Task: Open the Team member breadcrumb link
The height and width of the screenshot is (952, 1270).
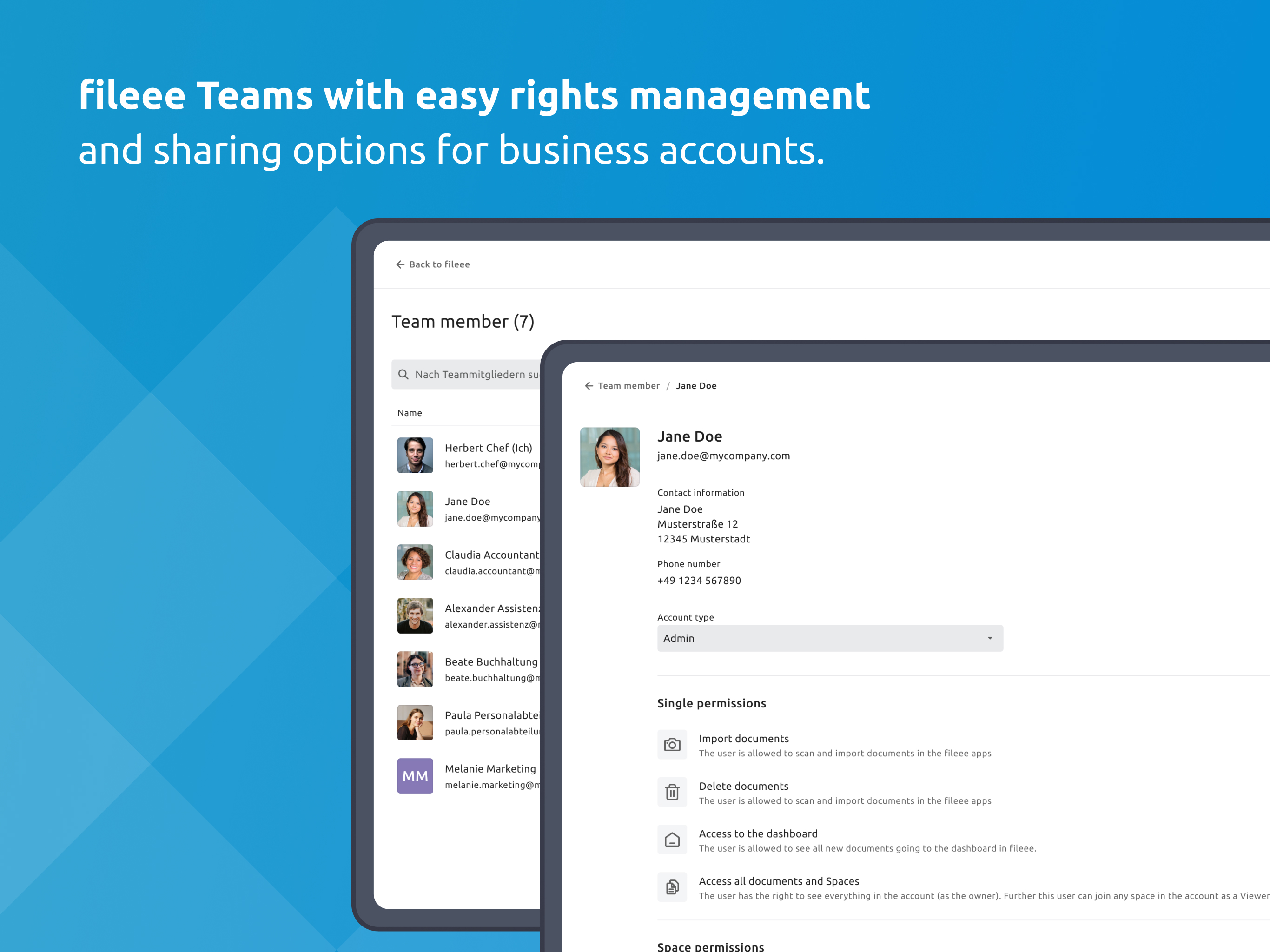Action: click(628, 386)
